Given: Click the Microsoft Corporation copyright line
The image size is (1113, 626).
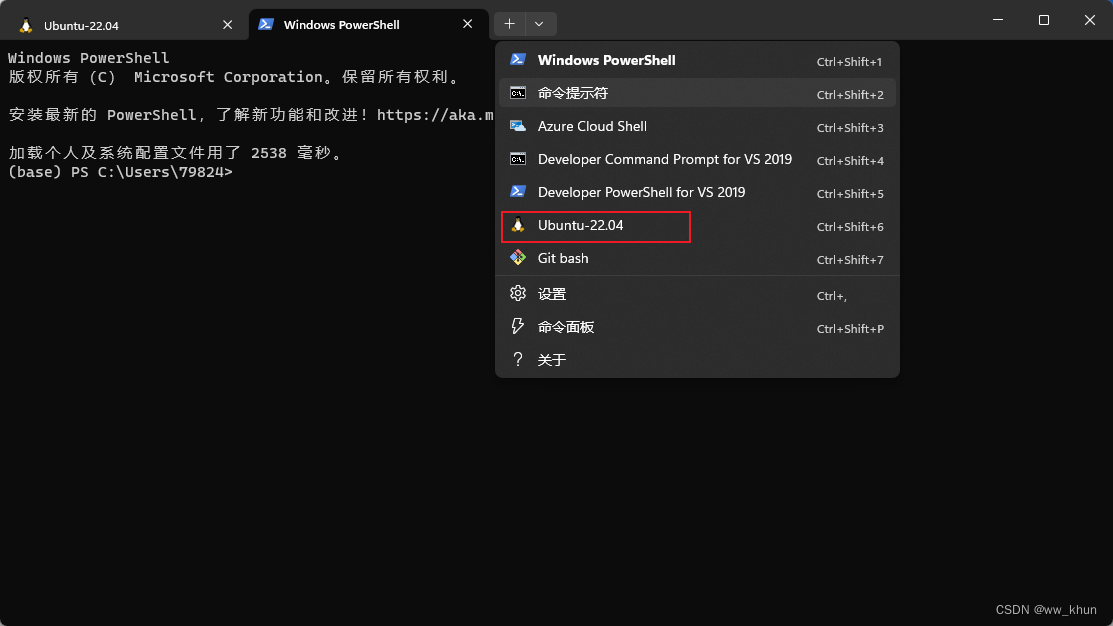Looking at the screenshot, I should [x=234, y=77].
